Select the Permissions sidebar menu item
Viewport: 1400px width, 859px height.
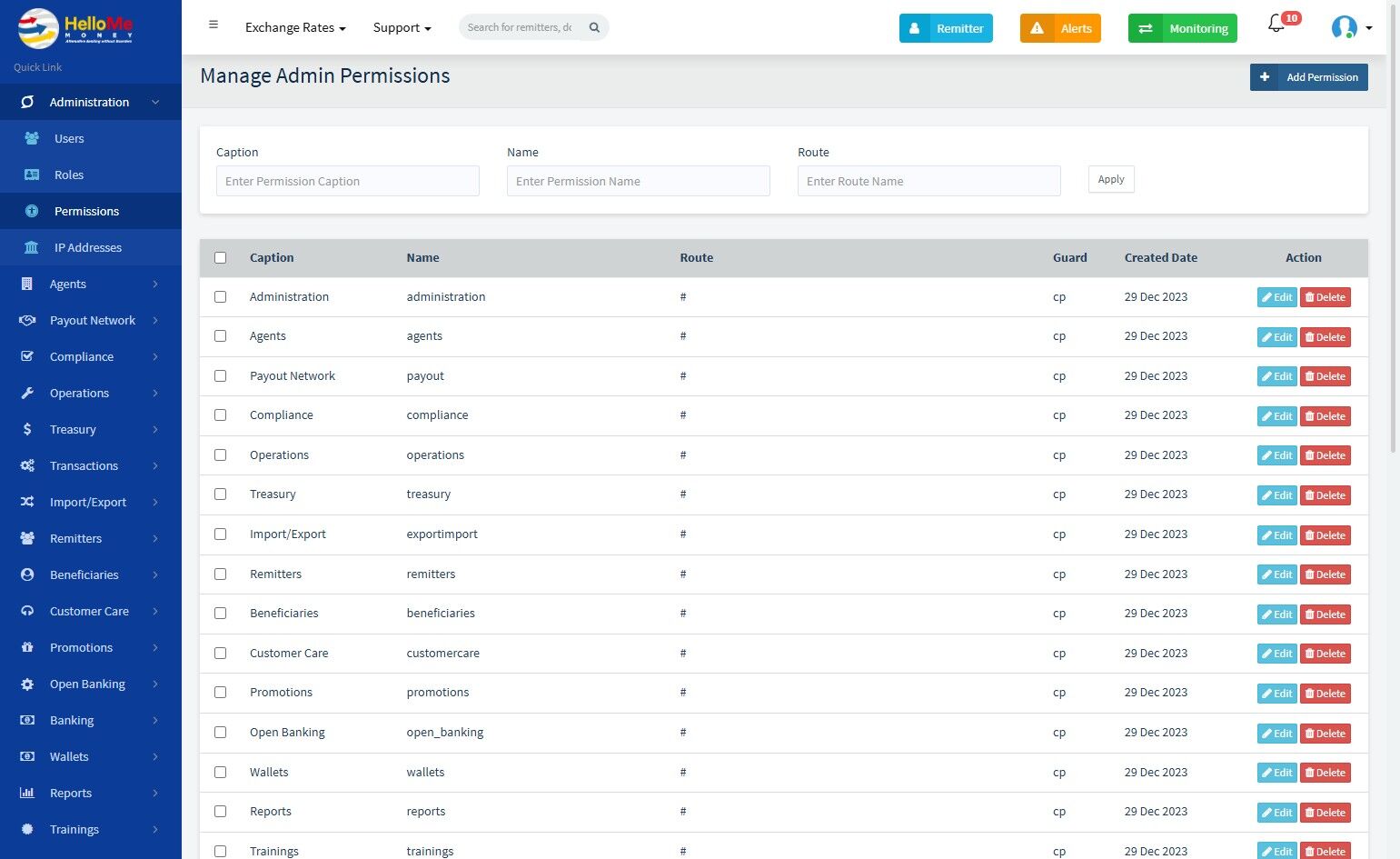[91, 211]
